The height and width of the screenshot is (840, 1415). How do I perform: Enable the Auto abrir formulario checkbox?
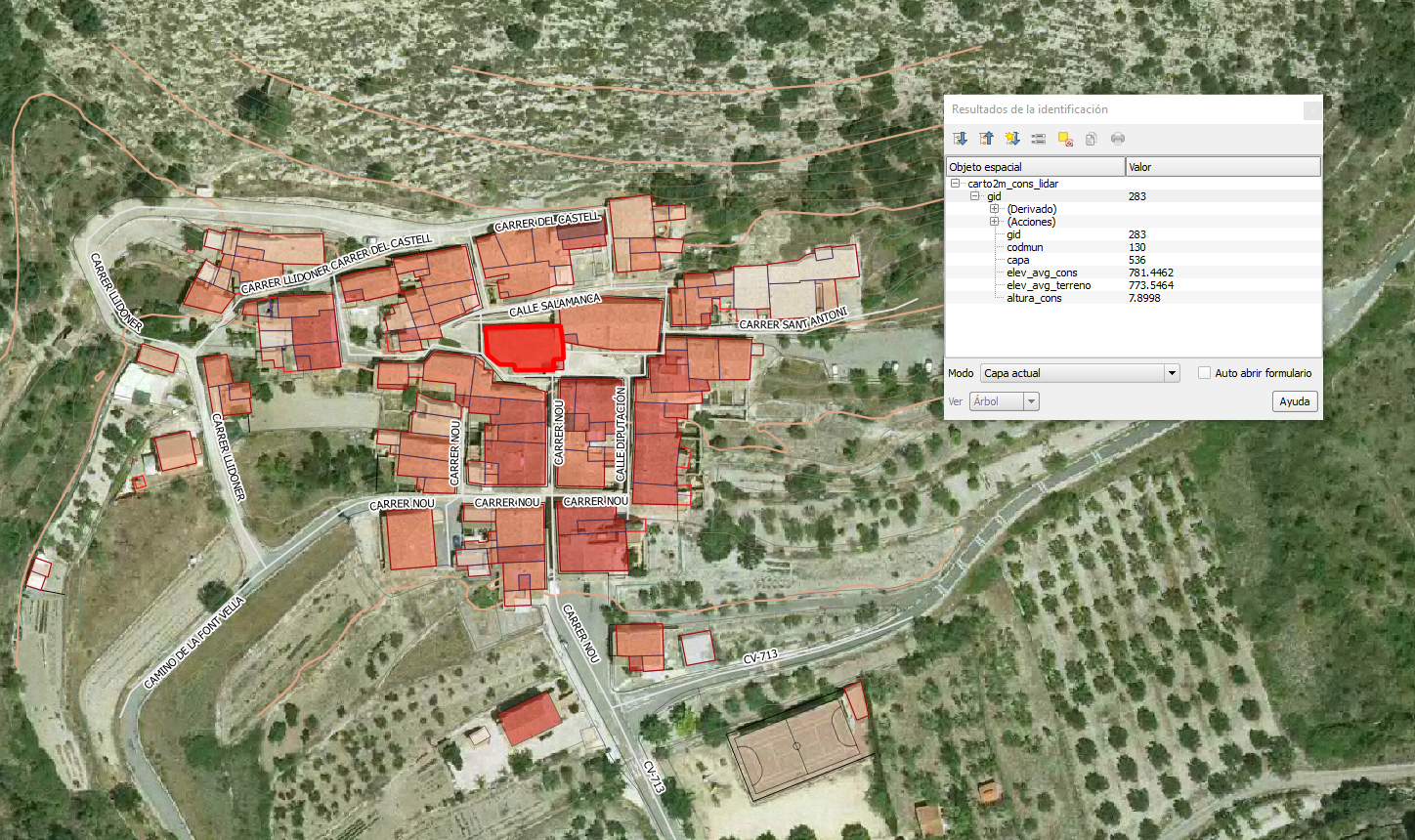point(1205,373)
